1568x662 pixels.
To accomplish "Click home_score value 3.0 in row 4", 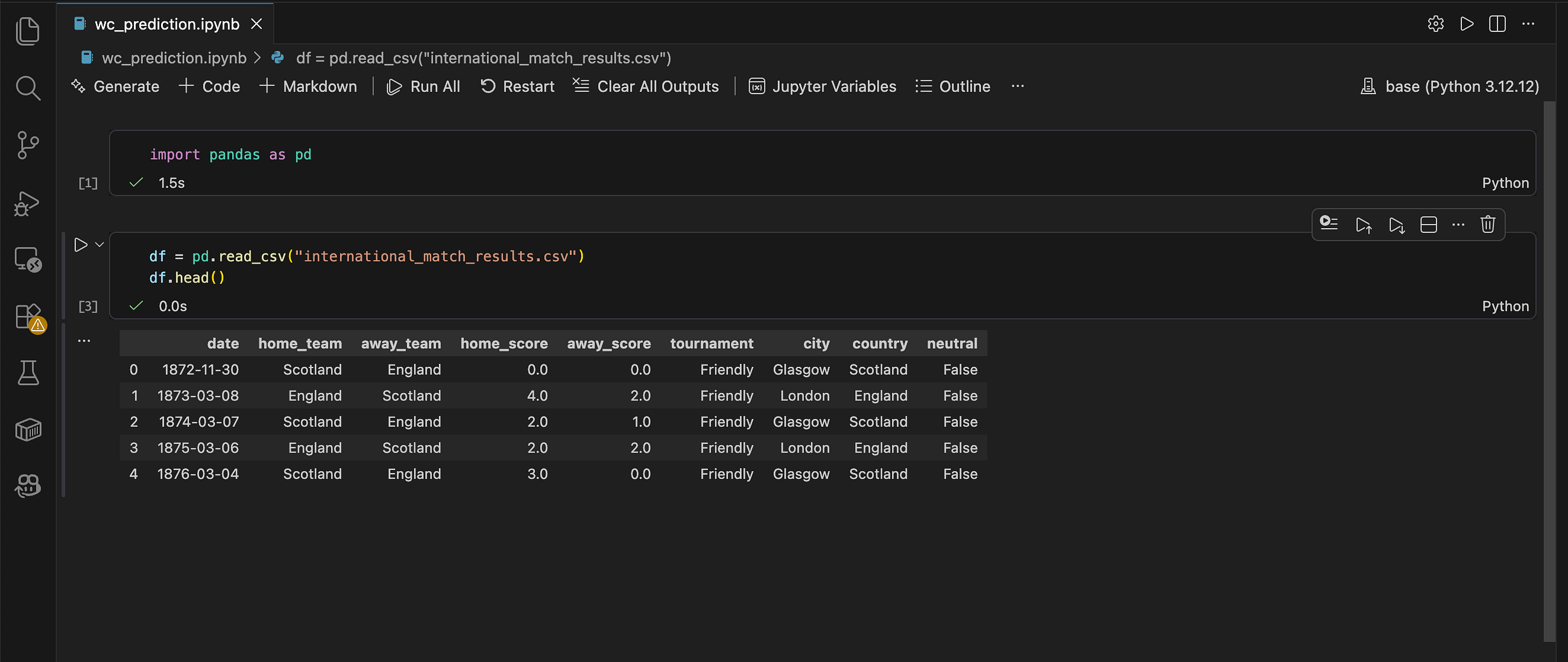I will (x=537, y=474).
